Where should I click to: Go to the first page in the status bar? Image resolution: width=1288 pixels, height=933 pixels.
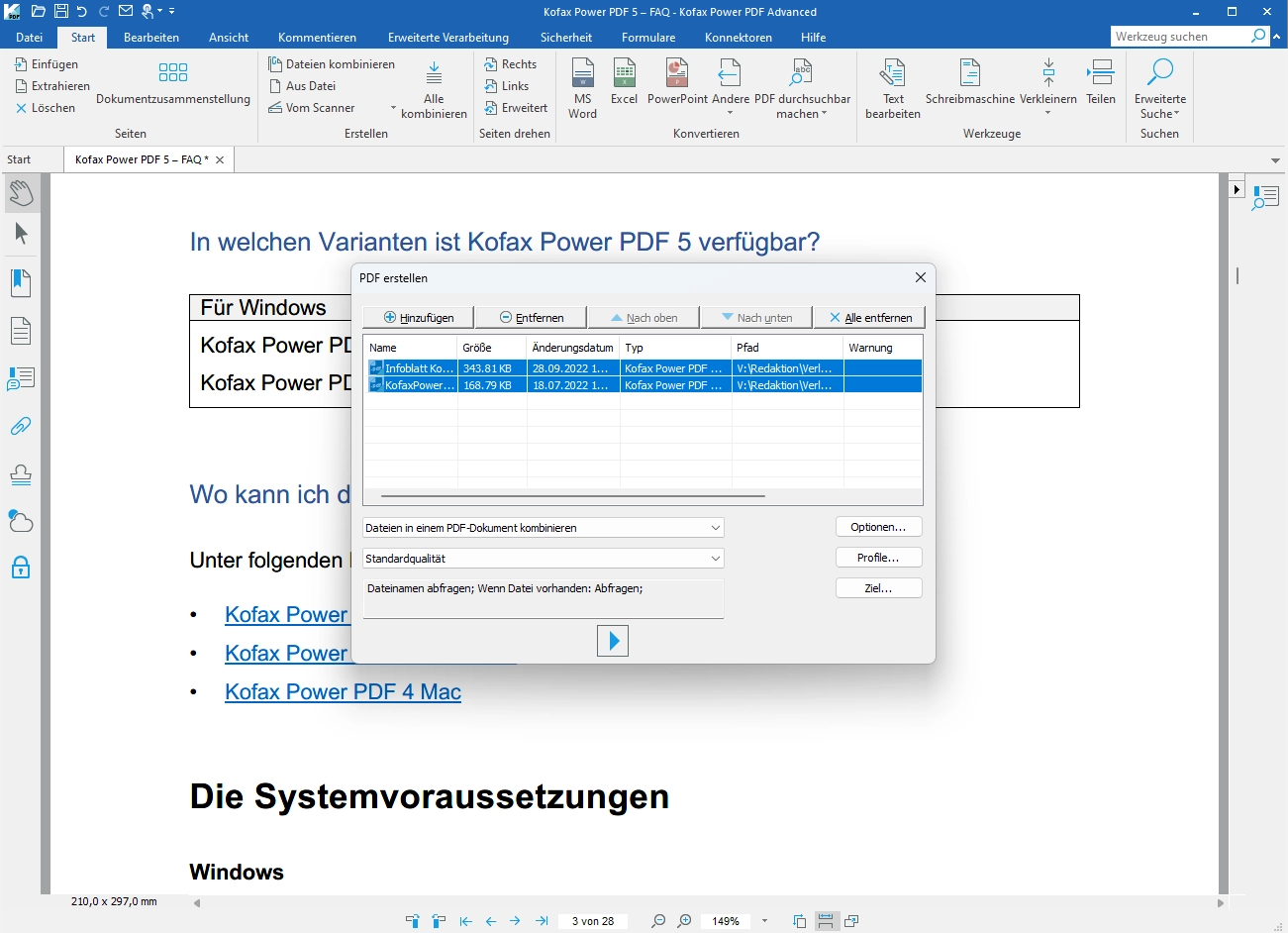coord(465,921)
